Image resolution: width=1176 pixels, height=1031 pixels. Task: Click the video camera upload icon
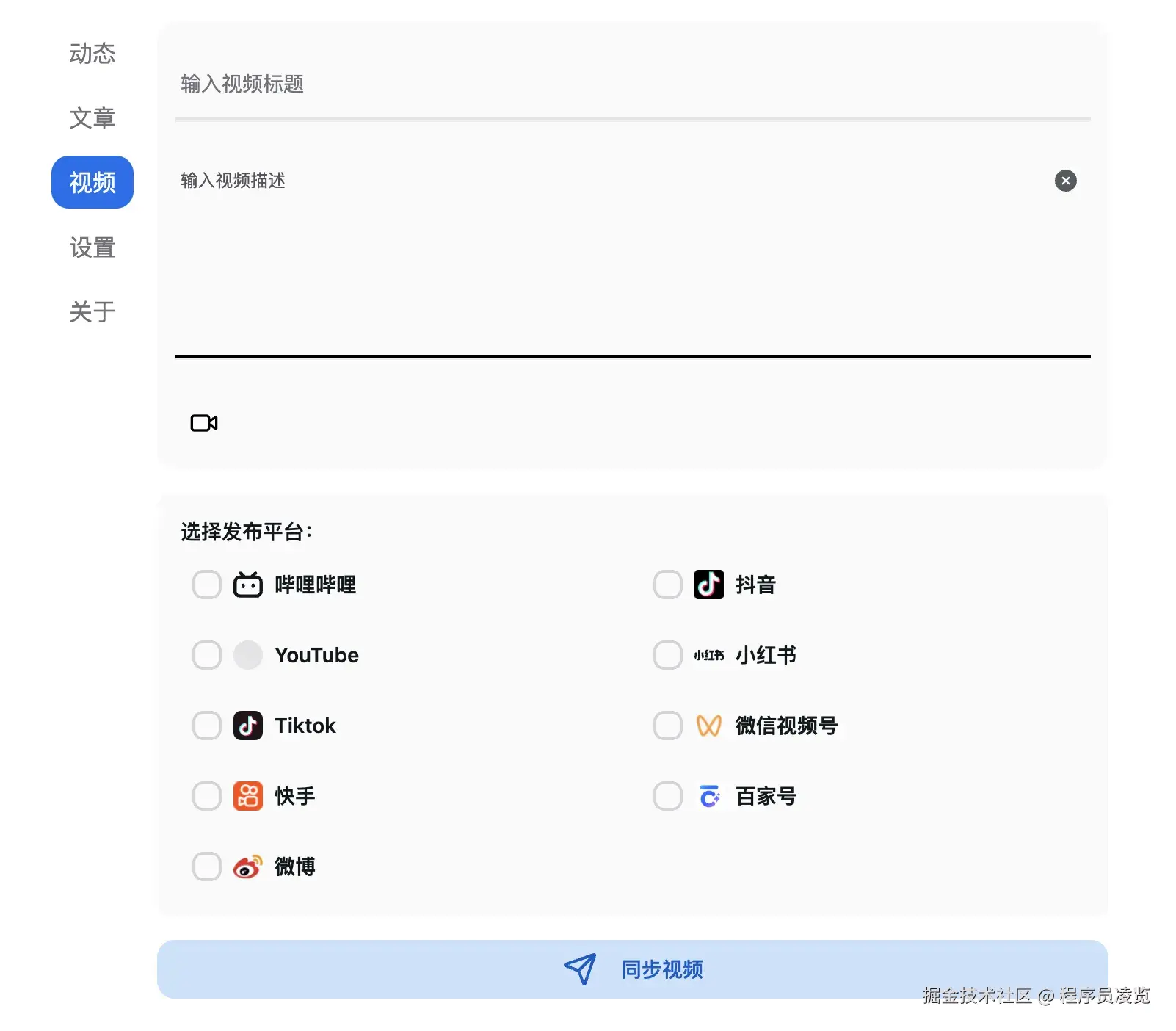point(204,423)
